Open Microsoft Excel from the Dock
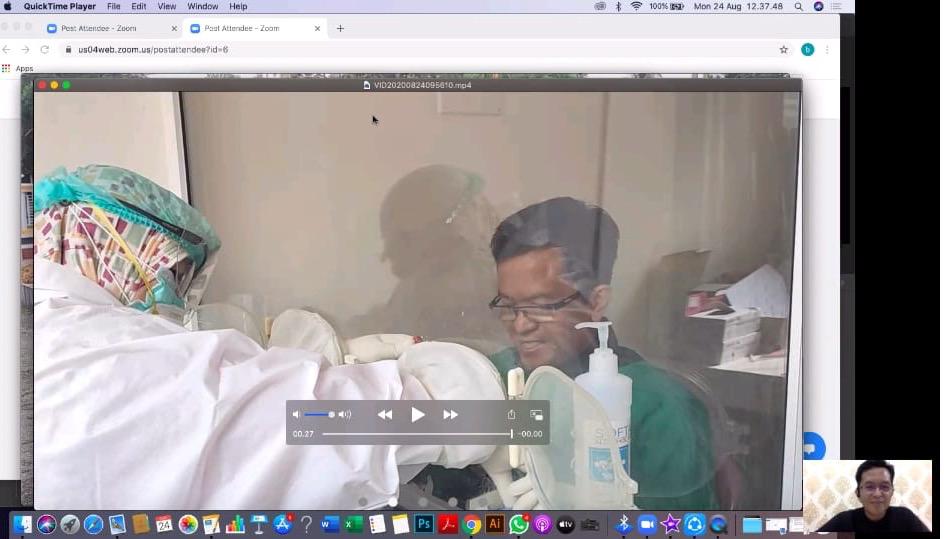This screenshot has height=539, width=944. 353,524
